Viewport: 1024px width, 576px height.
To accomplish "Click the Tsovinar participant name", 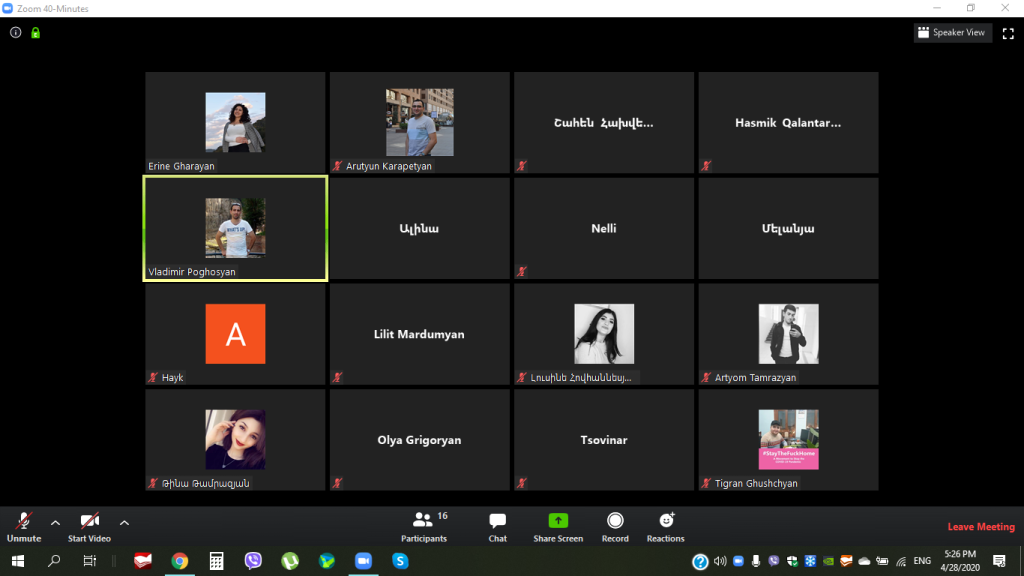I will pos(604,440).
